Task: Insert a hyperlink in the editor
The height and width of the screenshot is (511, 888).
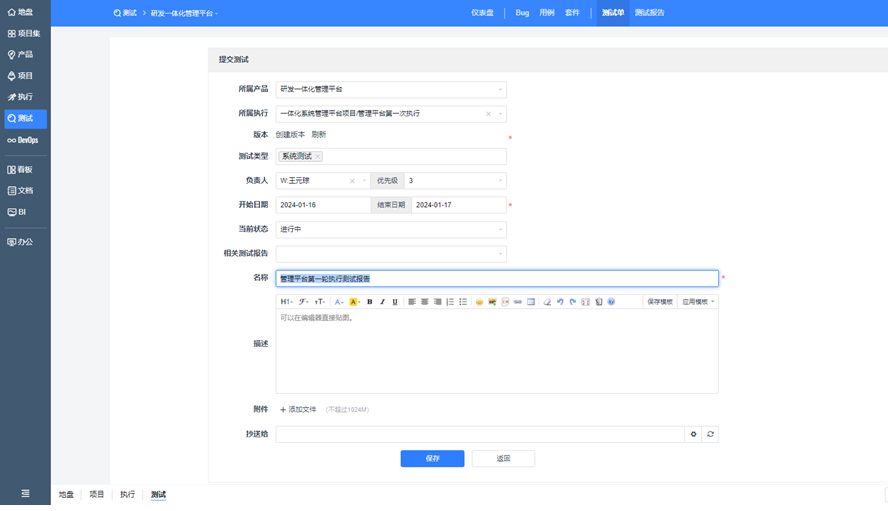Action: click(518, 302)
